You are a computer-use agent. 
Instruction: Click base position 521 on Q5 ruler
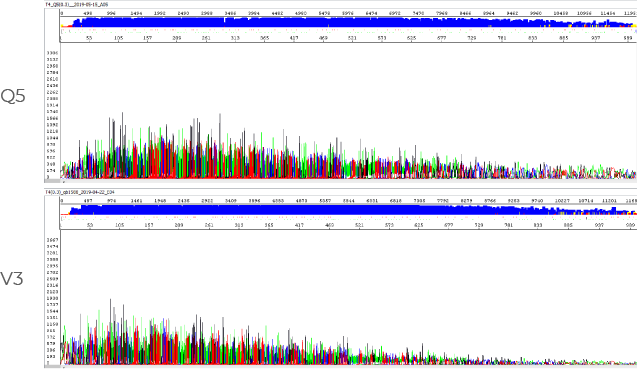pyautogui.click(x=352, y=38)
